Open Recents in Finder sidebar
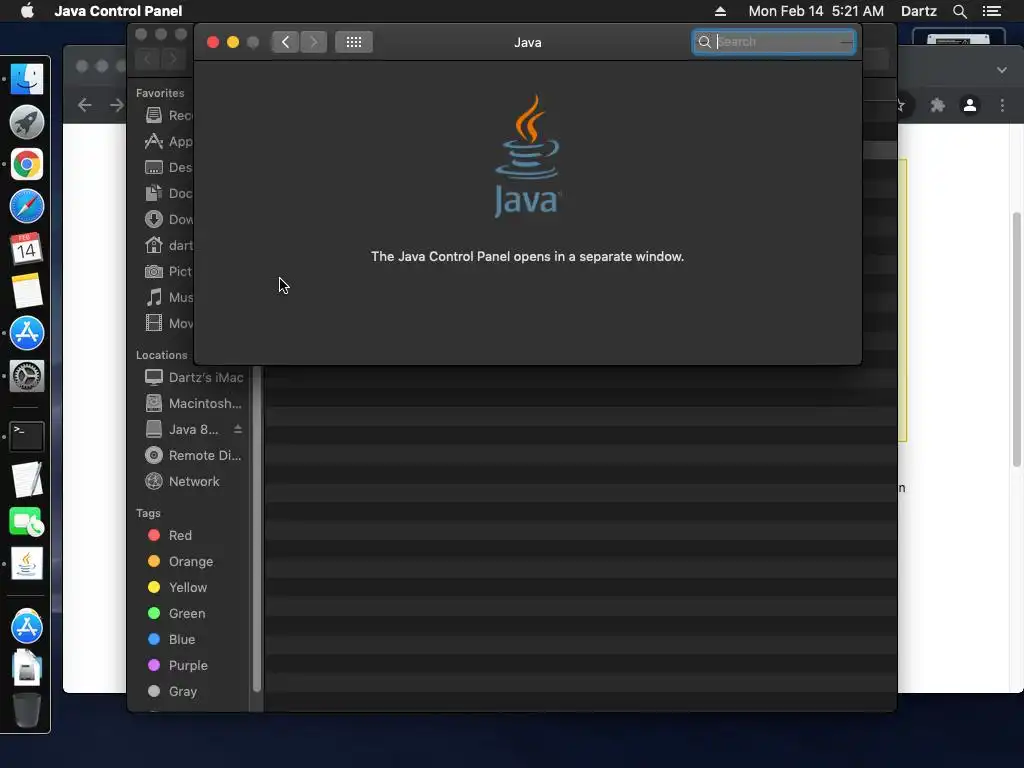 [168, 116]
